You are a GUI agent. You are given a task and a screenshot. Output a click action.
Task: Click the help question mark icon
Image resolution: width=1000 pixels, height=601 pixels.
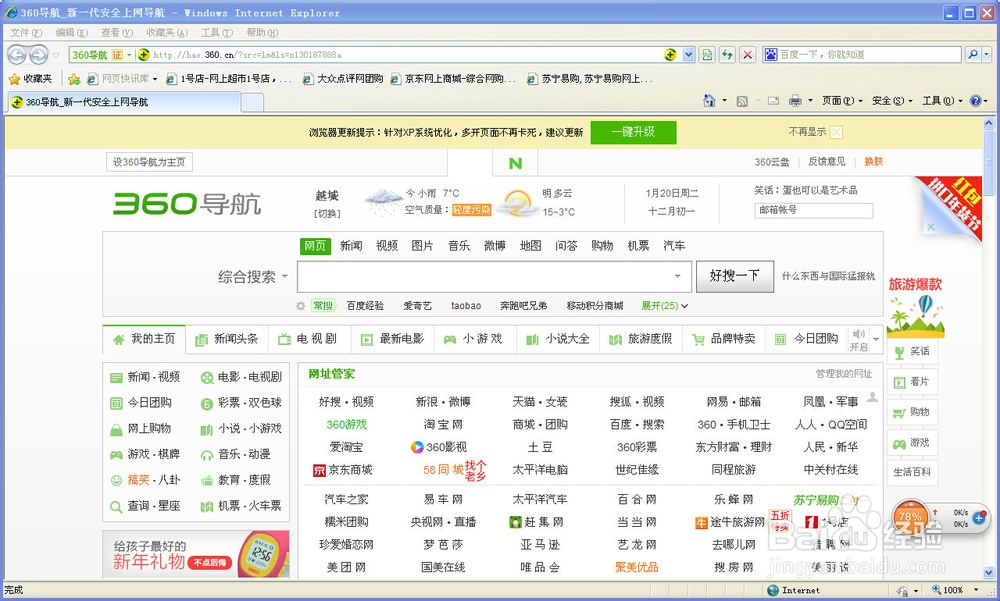coord(975,101)
